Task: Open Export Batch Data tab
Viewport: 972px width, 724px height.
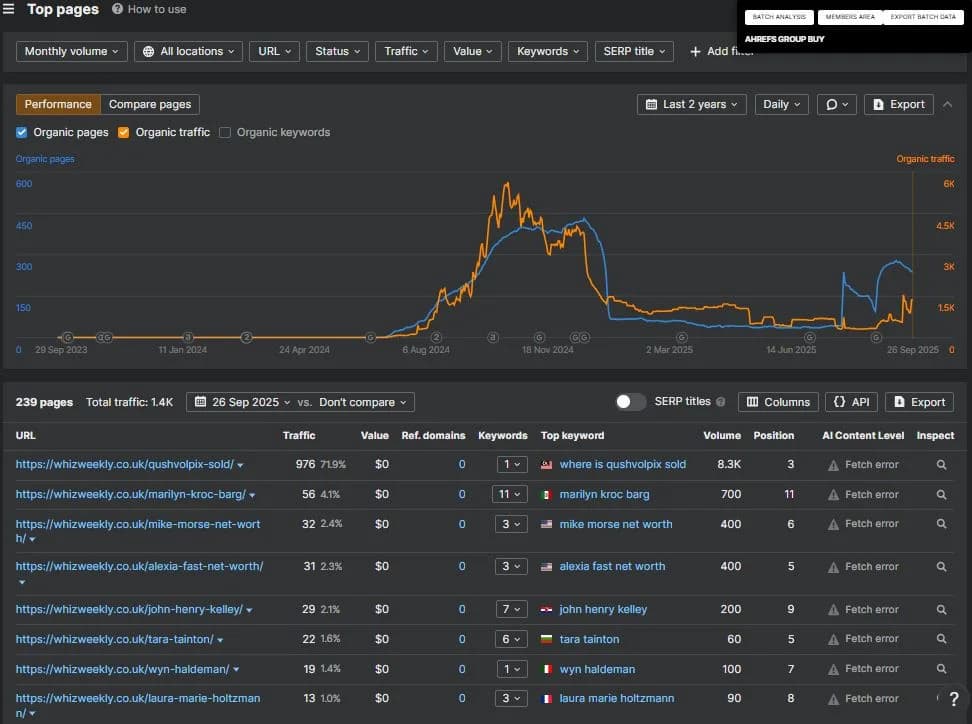Action: coord(923,17)
